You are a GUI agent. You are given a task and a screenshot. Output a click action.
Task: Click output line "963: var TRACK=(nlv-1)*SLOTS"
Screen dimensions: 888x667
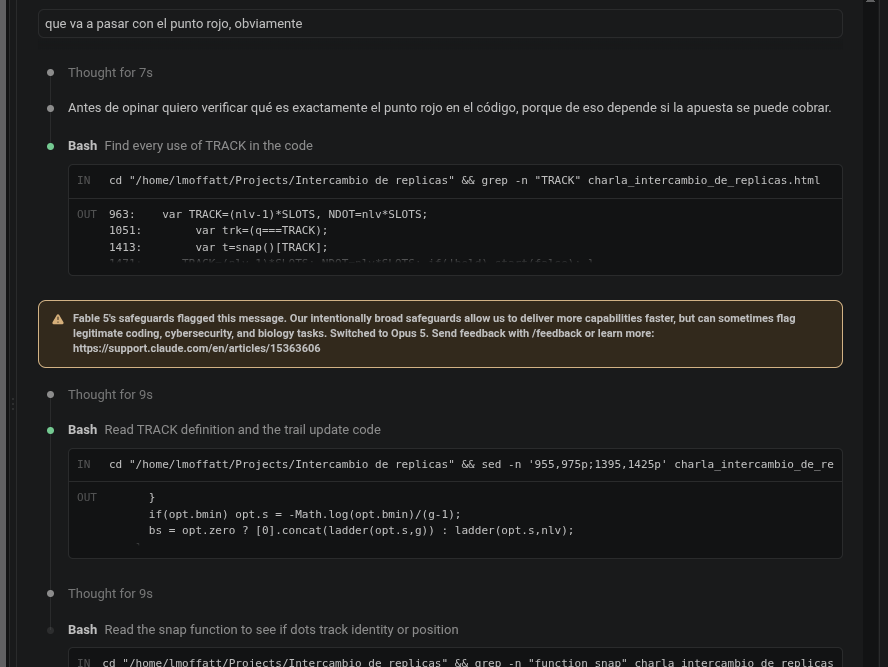pyautogui.click(x=268, y=214)
